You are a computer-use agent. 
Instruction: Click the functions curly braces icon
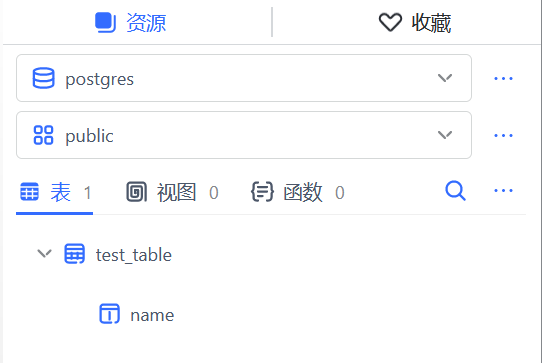click(x=262, y=192)
